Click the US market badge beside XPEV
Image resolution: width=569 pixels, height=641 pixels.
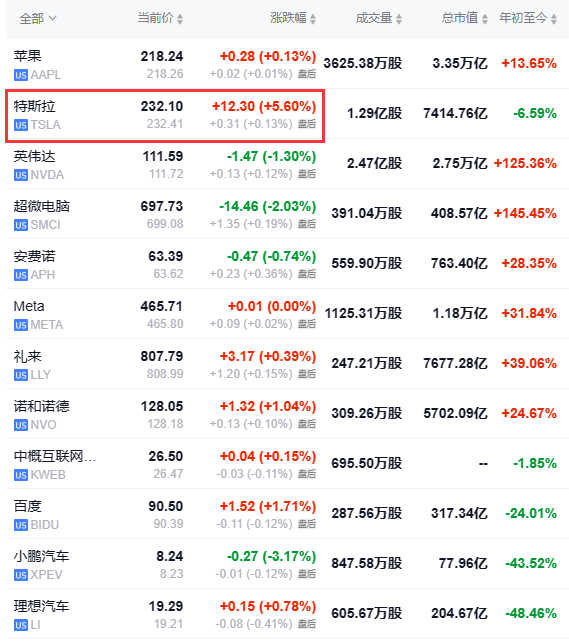coord(20,575)
